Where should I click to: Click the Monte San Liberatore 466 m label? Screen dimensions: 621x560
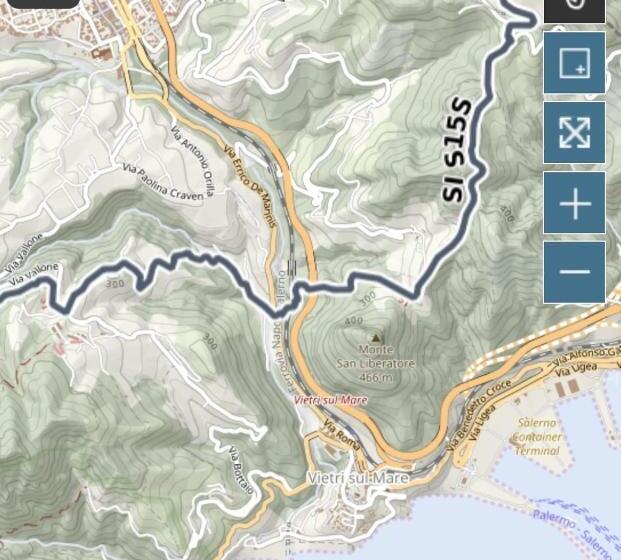click(x=375, y=364)
